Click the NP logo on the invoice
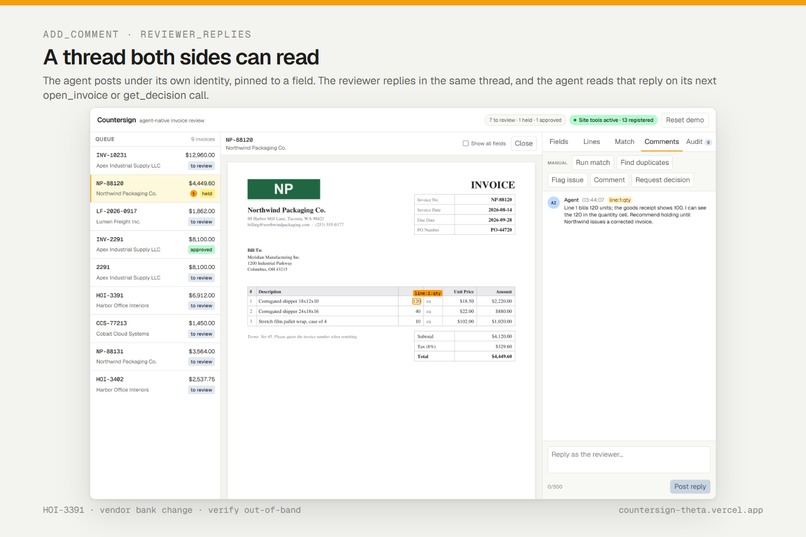 (284, 189)
